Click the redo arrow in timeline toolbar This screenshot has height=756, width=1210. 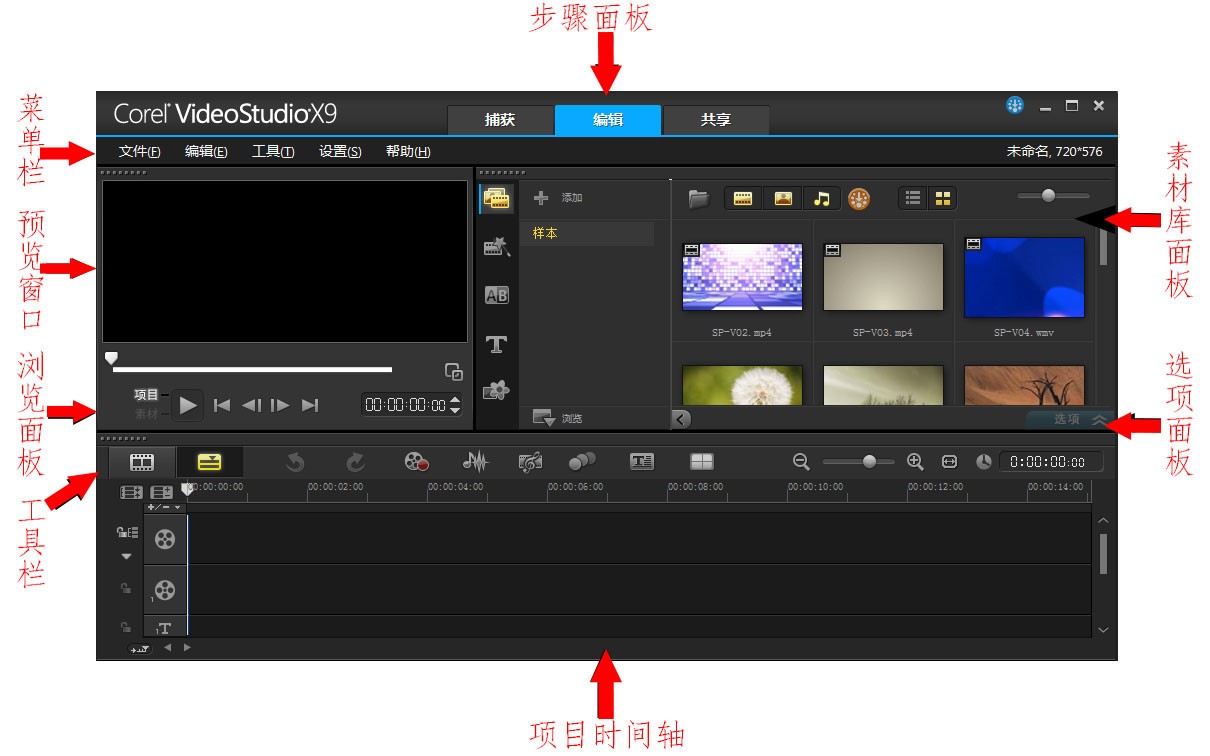[356, 461]
